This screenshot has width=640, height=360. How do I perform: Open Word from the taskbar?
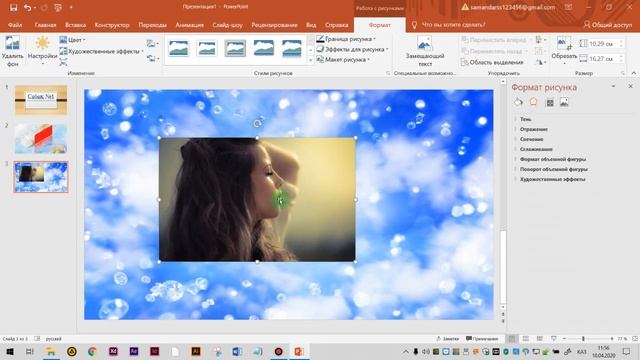coord(237,351)
